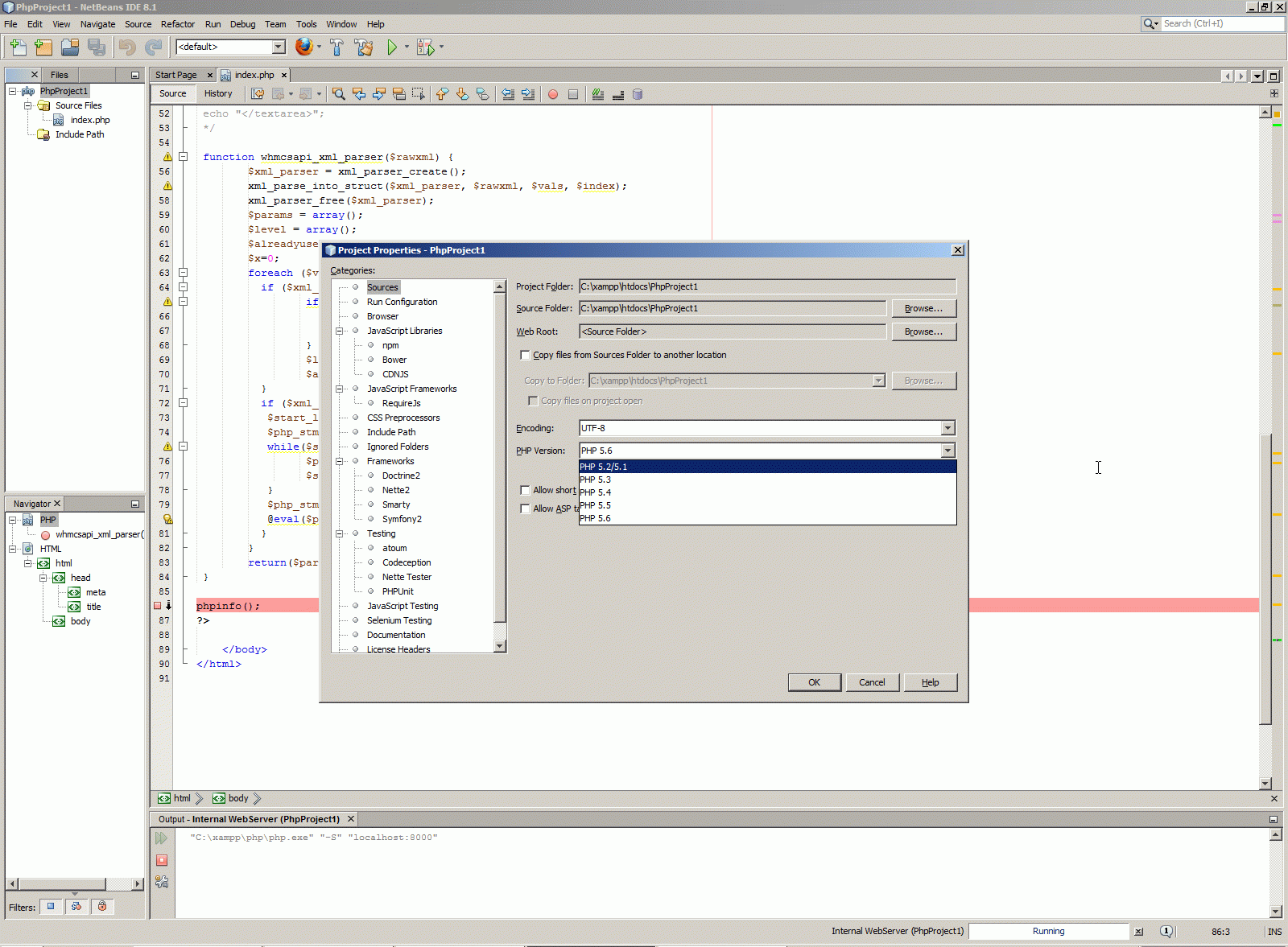
Task: Click the Next Bookmark icon
Action: pyautogui.click(x=462, y=94)
